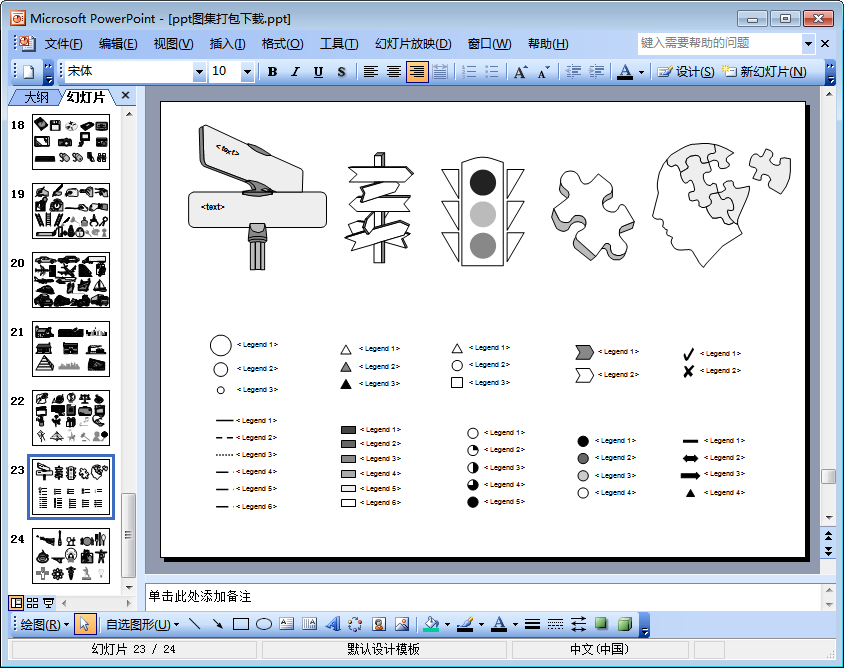Viewport: 844px width, 668px height.
Task: Open the line style options
Action: pyautogui.click(x=532, y=624)
